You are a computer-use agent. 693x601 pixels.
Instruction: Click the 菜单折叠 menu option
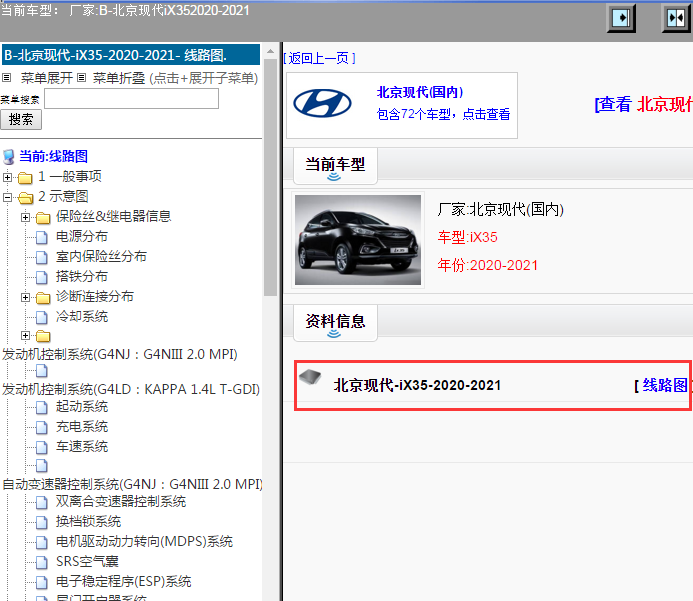[119, 78]
